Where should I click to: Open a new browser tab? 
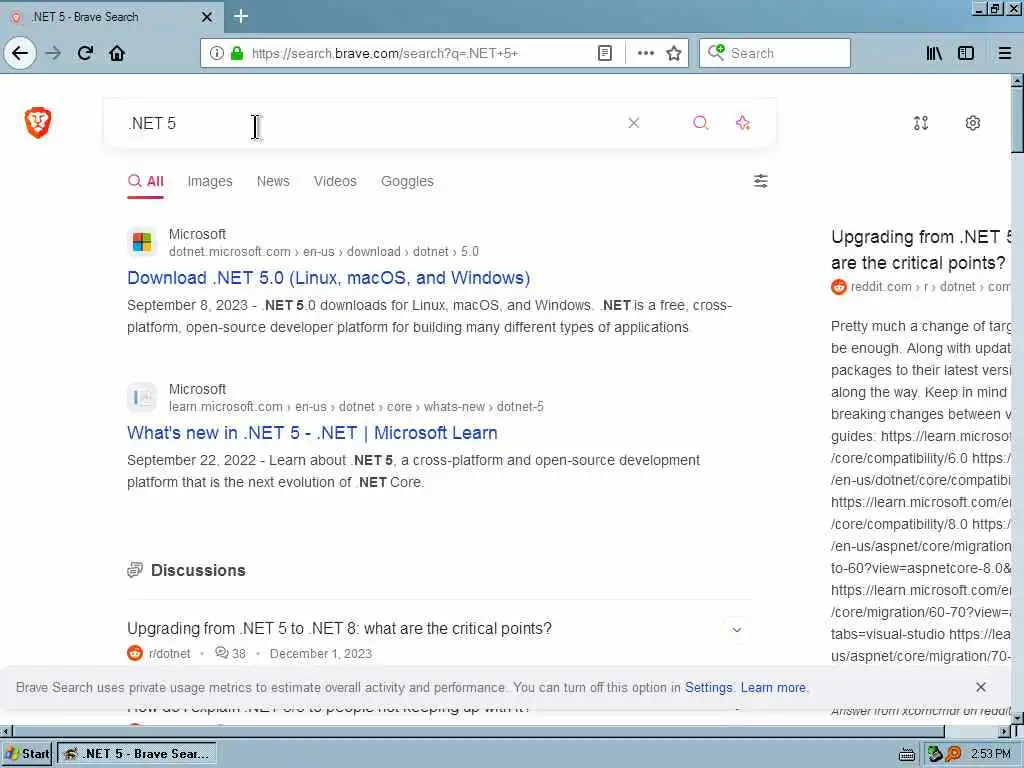240,16
